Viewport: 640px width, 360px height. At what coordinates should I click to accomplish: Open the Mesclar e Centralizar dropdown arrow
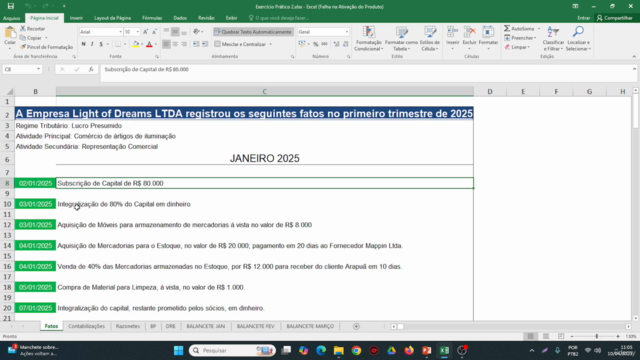point(270,44)
